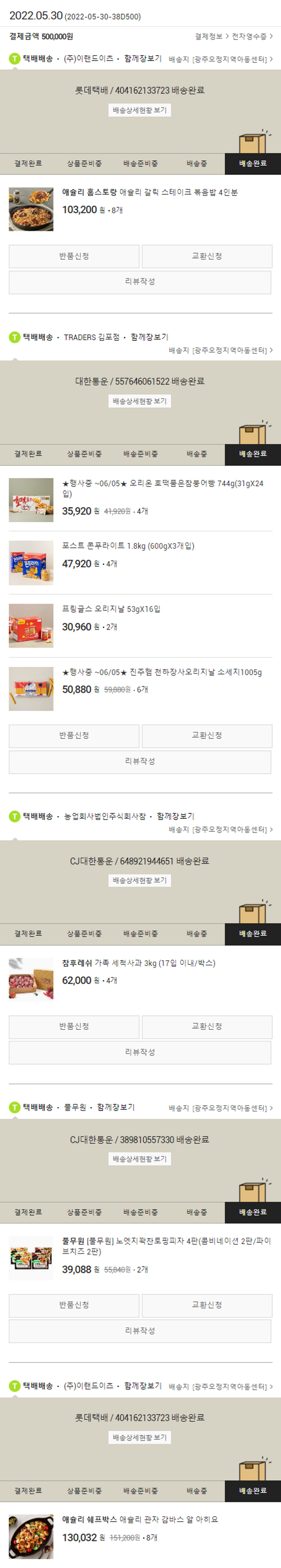Click the green T icon beside TRADERS 김포점
281x1568 pixels.
(15, 337)
